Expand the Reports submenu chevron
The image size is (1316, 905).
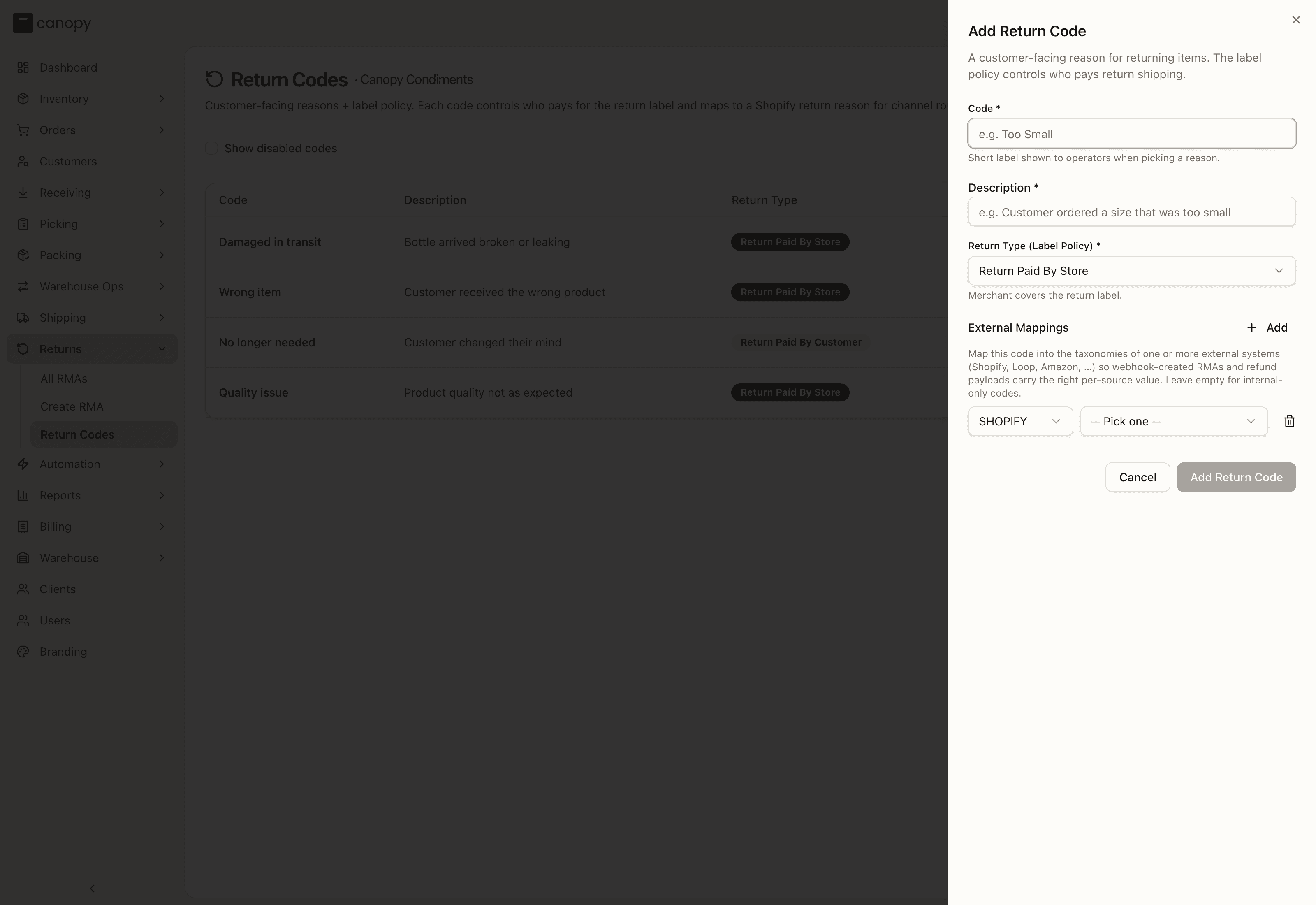162,496
